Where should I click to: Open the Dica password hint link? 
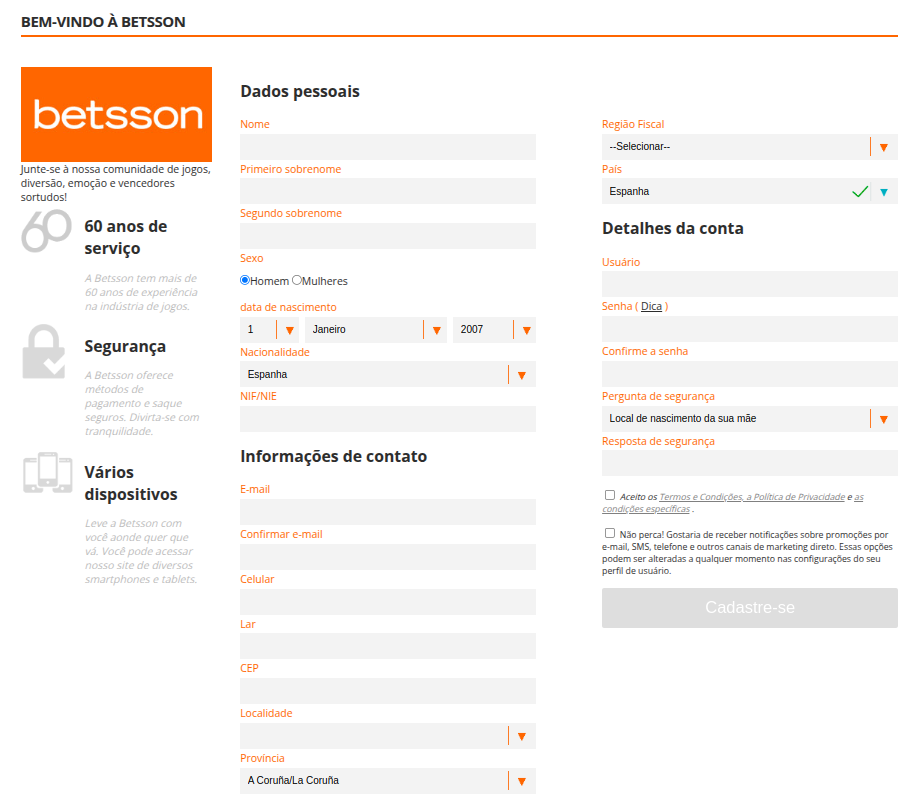coord(651,306)
